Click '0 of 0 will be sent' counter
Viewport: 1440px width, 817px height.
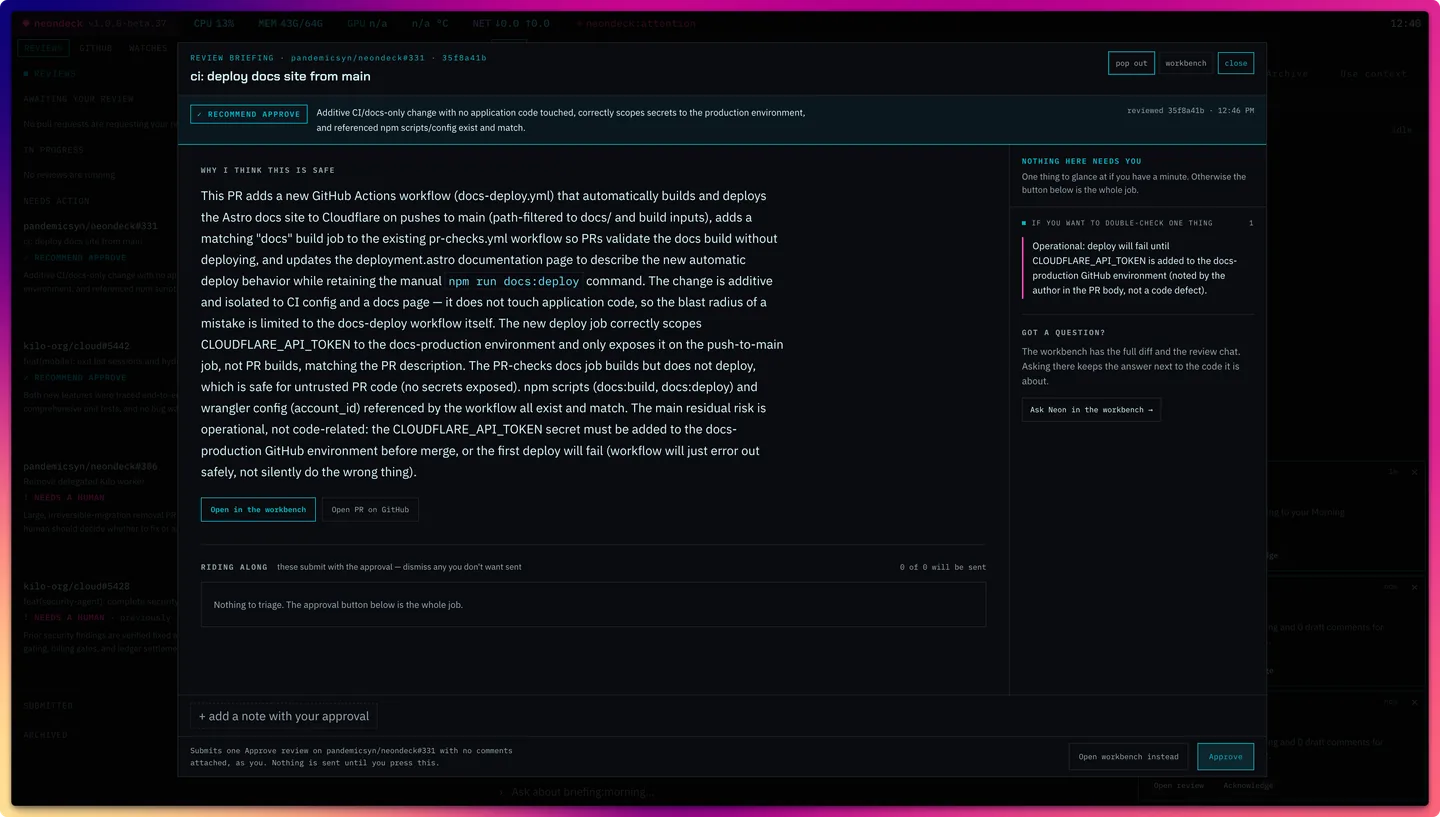(x=942, y=567)
